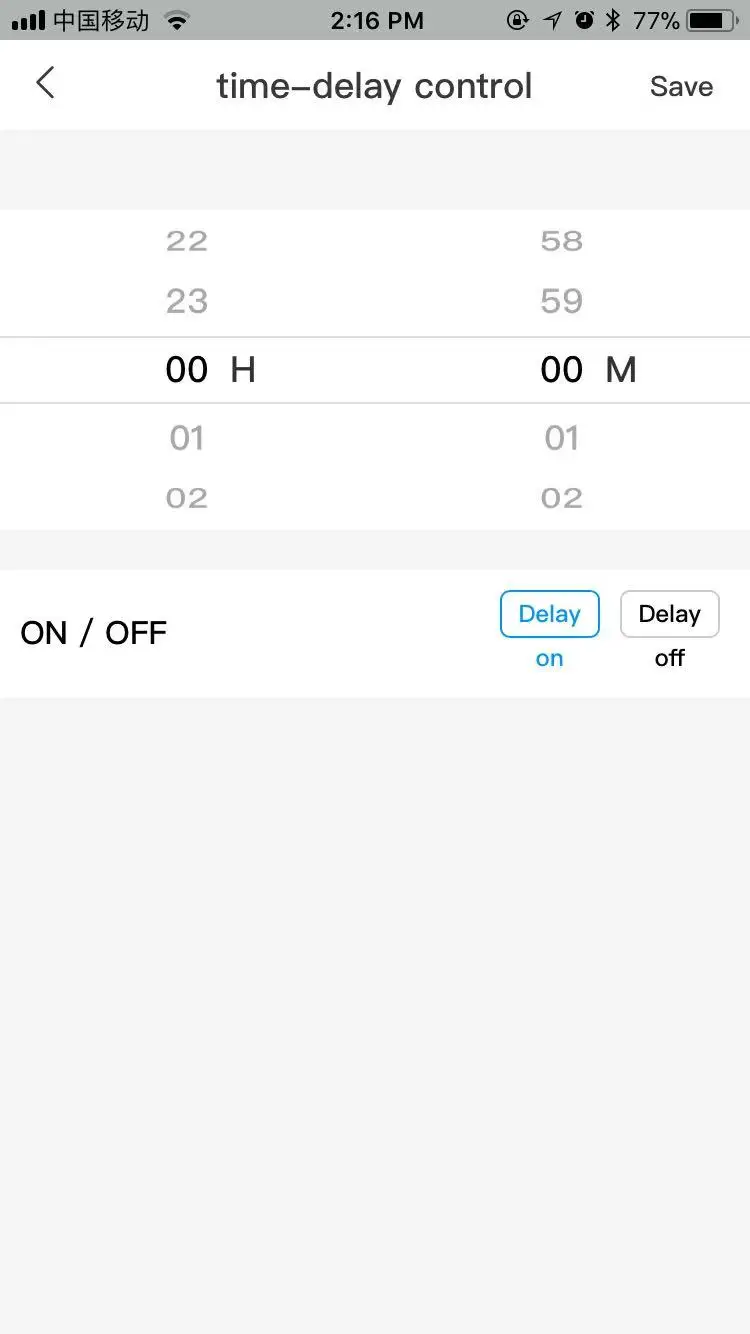Viewport: 750px width, 1334px height.
Task: Pick minute 59 in minutes wheel
Action: click(561, 301)
